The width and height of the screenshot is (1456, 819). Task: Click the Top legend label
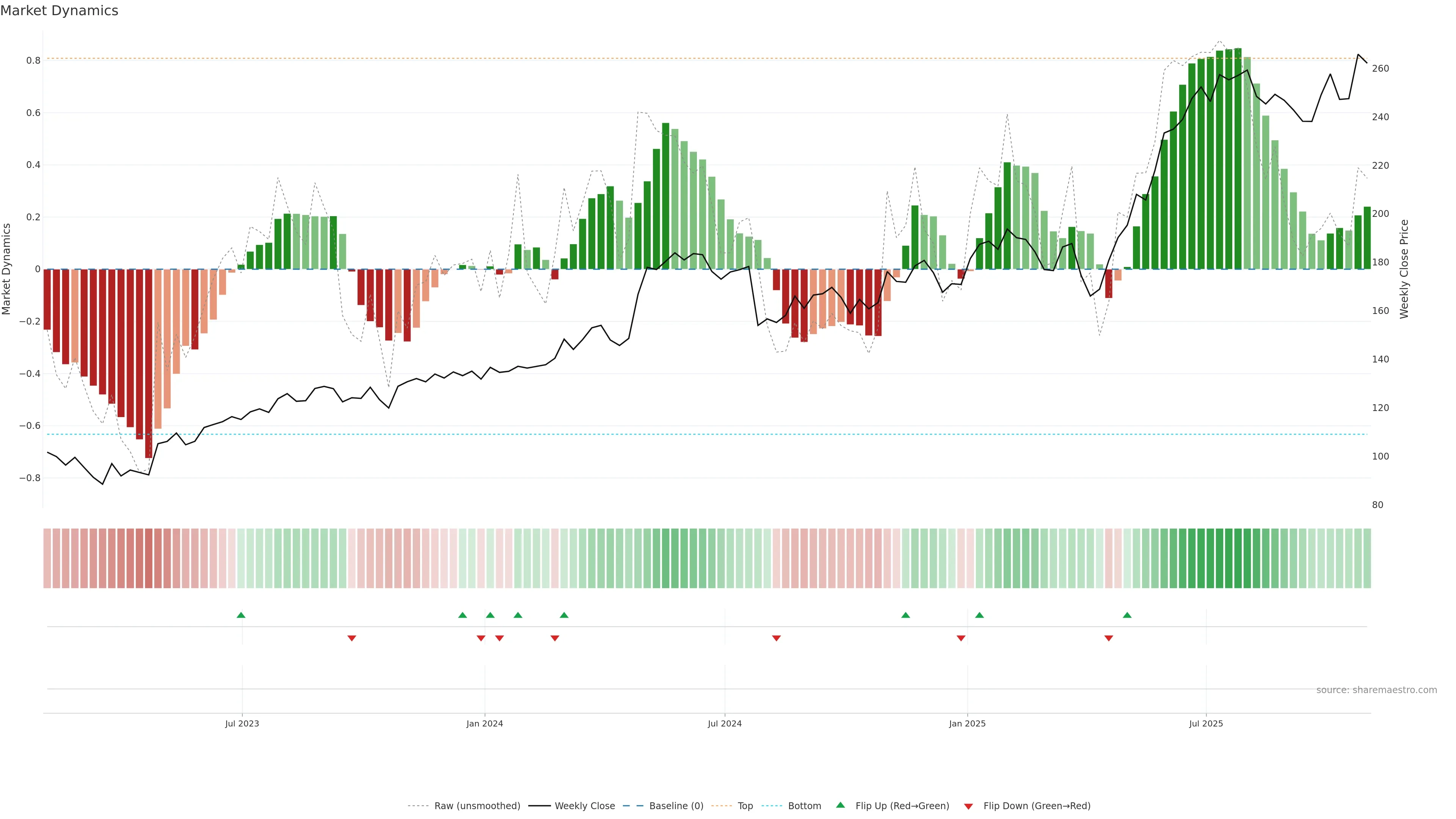[745, 806]
